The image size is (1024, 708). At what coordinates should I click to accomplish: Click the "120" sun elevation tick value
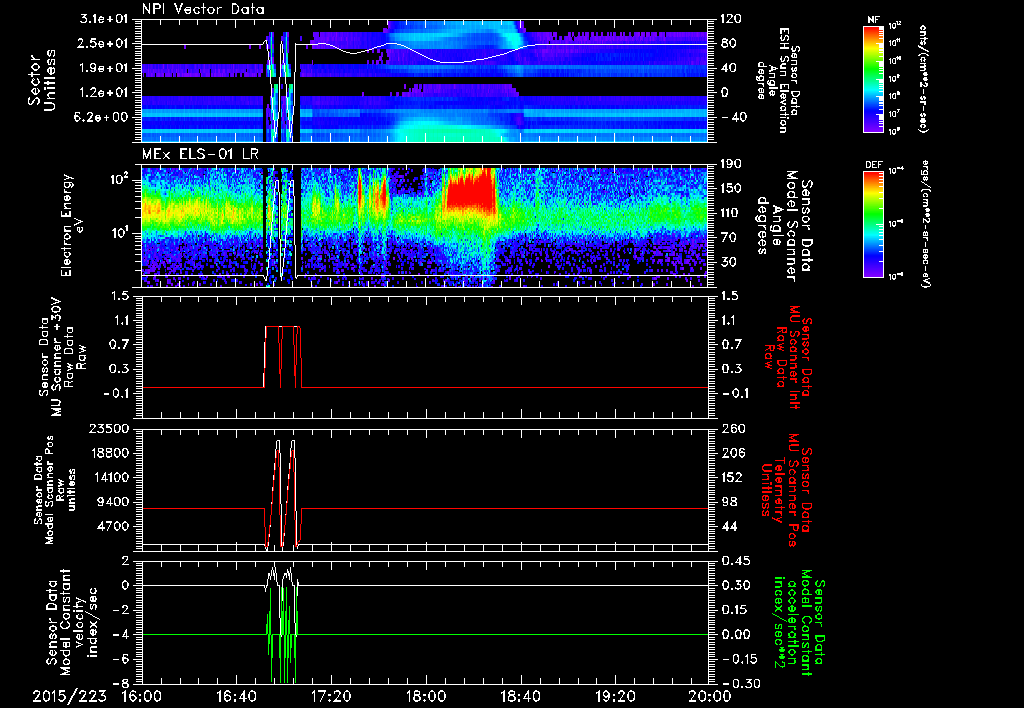pos(731,20)
